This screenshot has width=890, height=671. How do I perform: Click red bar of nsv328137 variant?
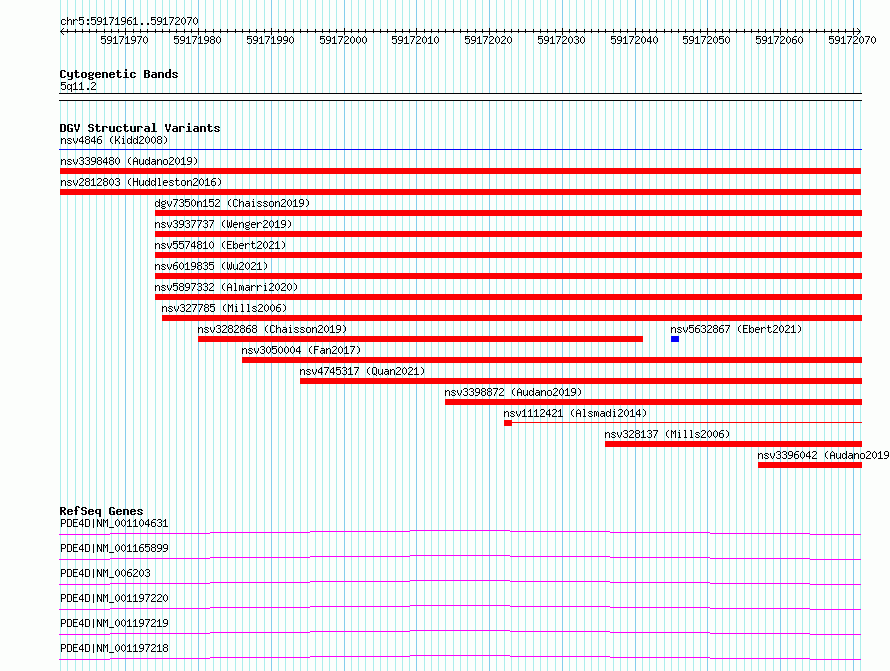(733, 444)
